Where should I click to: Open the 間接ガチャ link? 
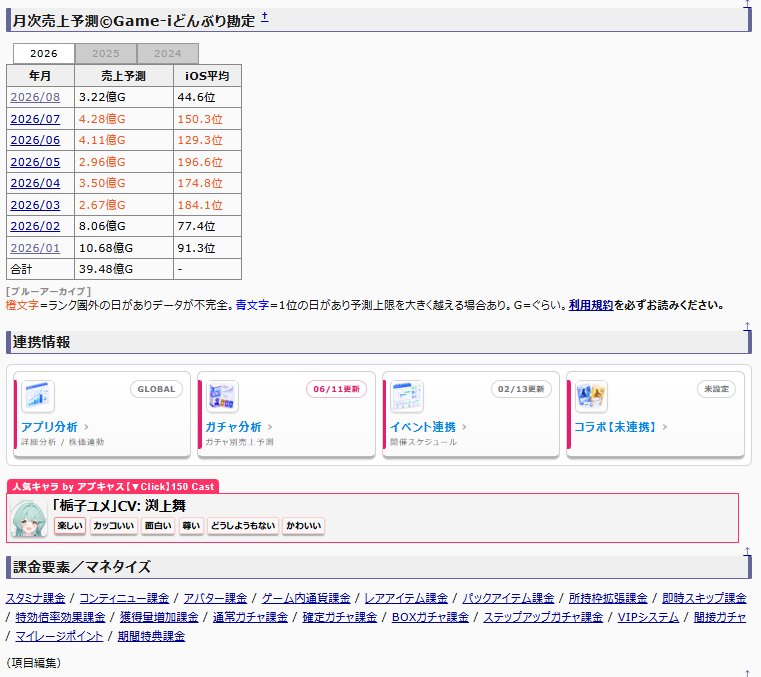(720, 617)
